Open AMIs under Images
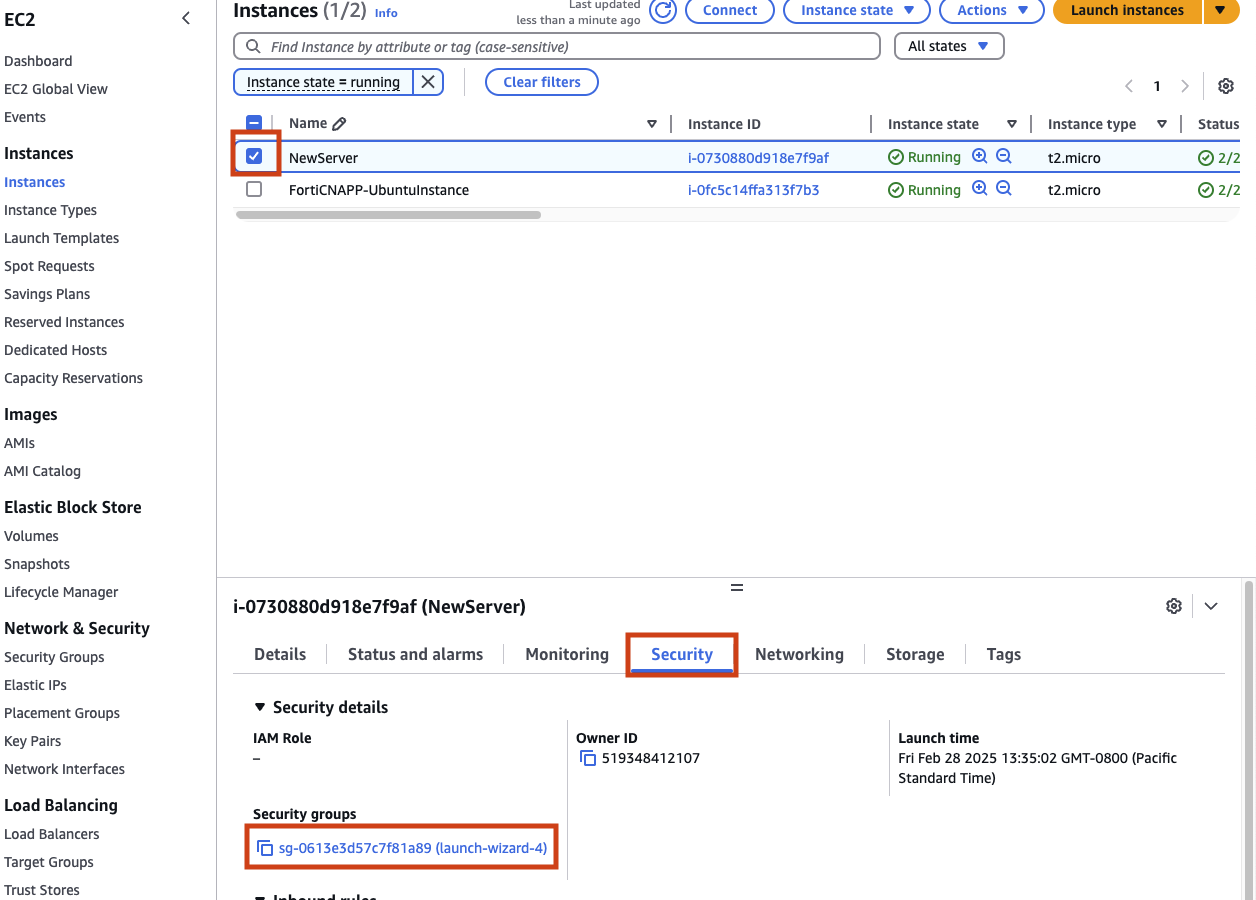 [19, 443]
